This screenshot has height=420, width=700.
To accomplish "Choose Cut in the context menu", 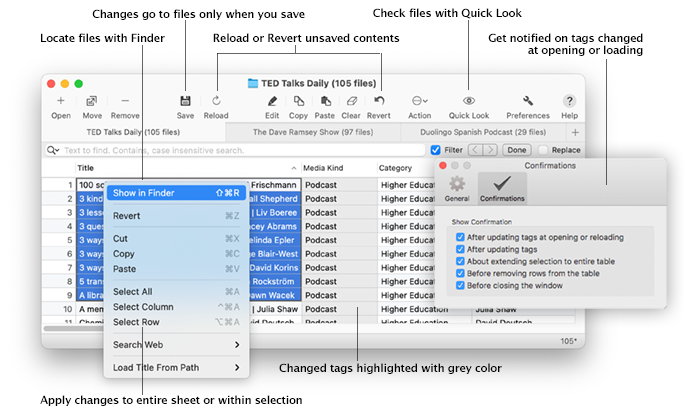I will pos(176,239).
